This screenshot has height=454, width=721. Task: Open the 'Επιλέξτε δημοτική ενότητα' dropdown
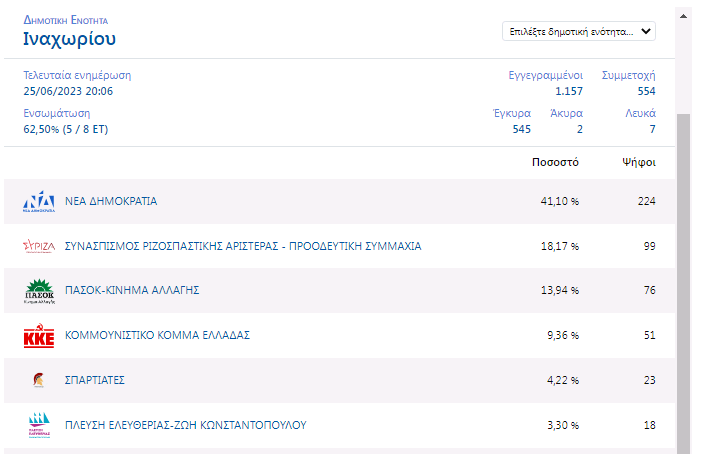click(x=571, y=32)
